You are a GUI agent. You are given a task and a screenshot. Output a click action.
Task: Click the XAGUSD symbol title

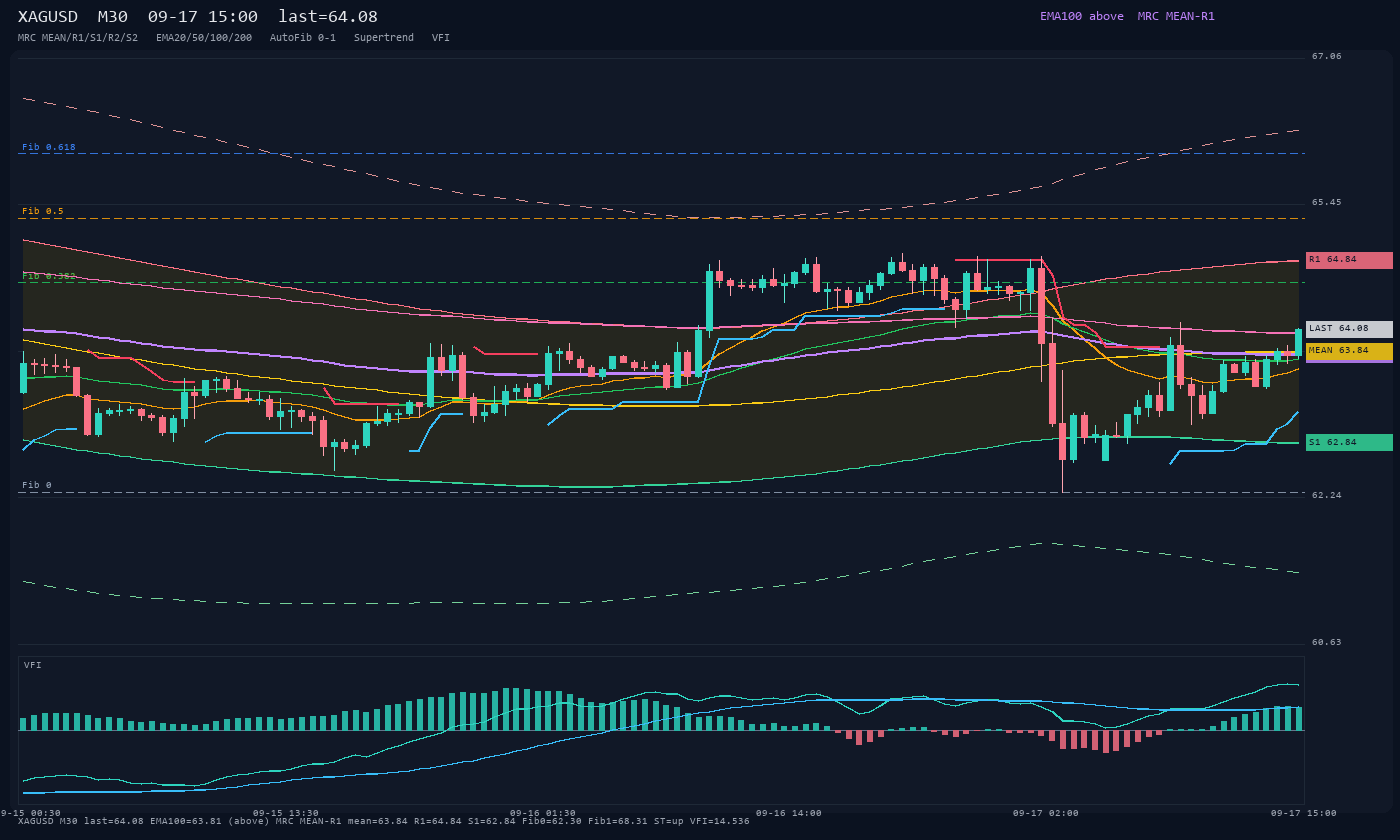[x=48, y=16]
